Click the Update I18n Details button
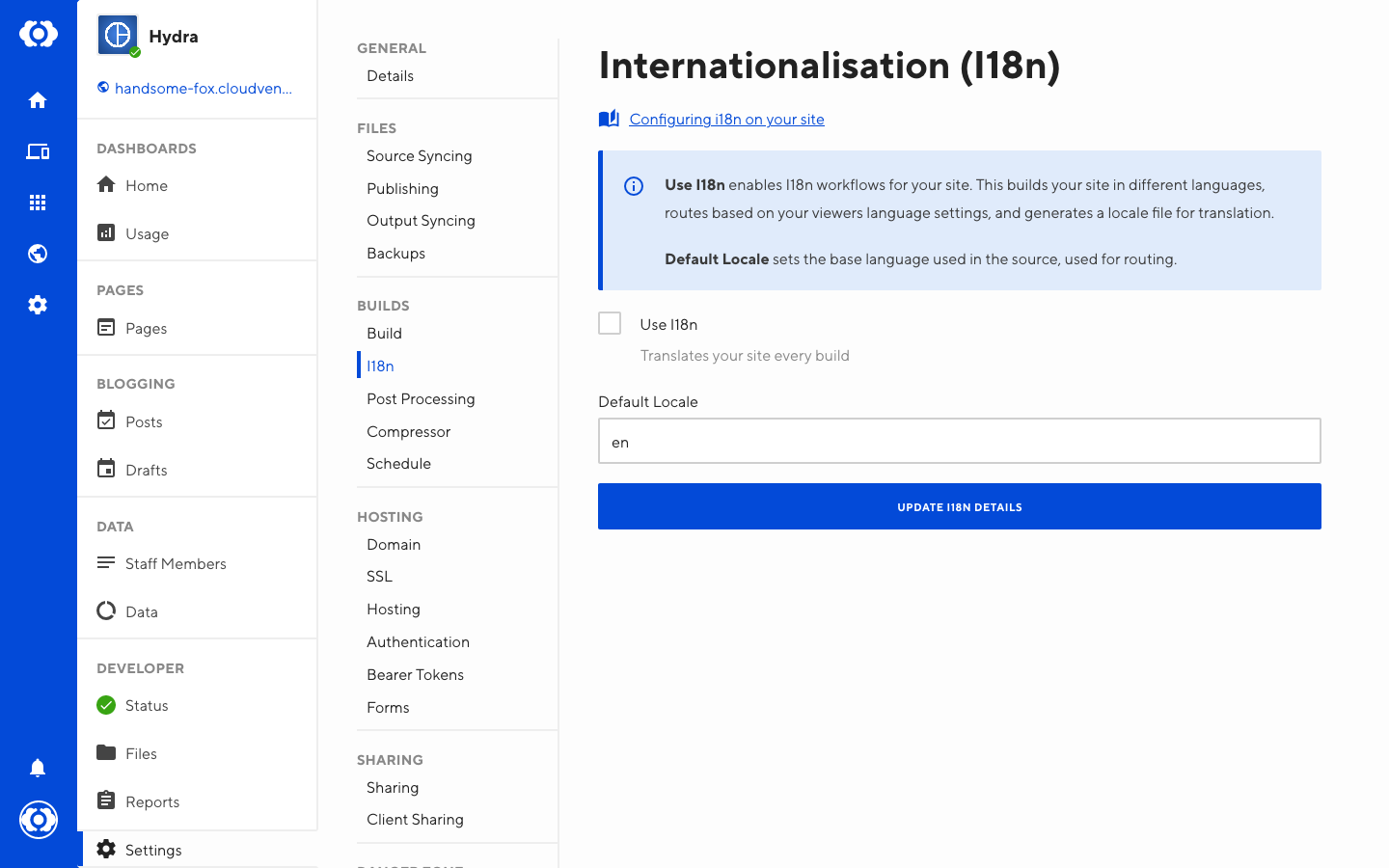This screenshot has width=1389, height=868. pos(960,506)
